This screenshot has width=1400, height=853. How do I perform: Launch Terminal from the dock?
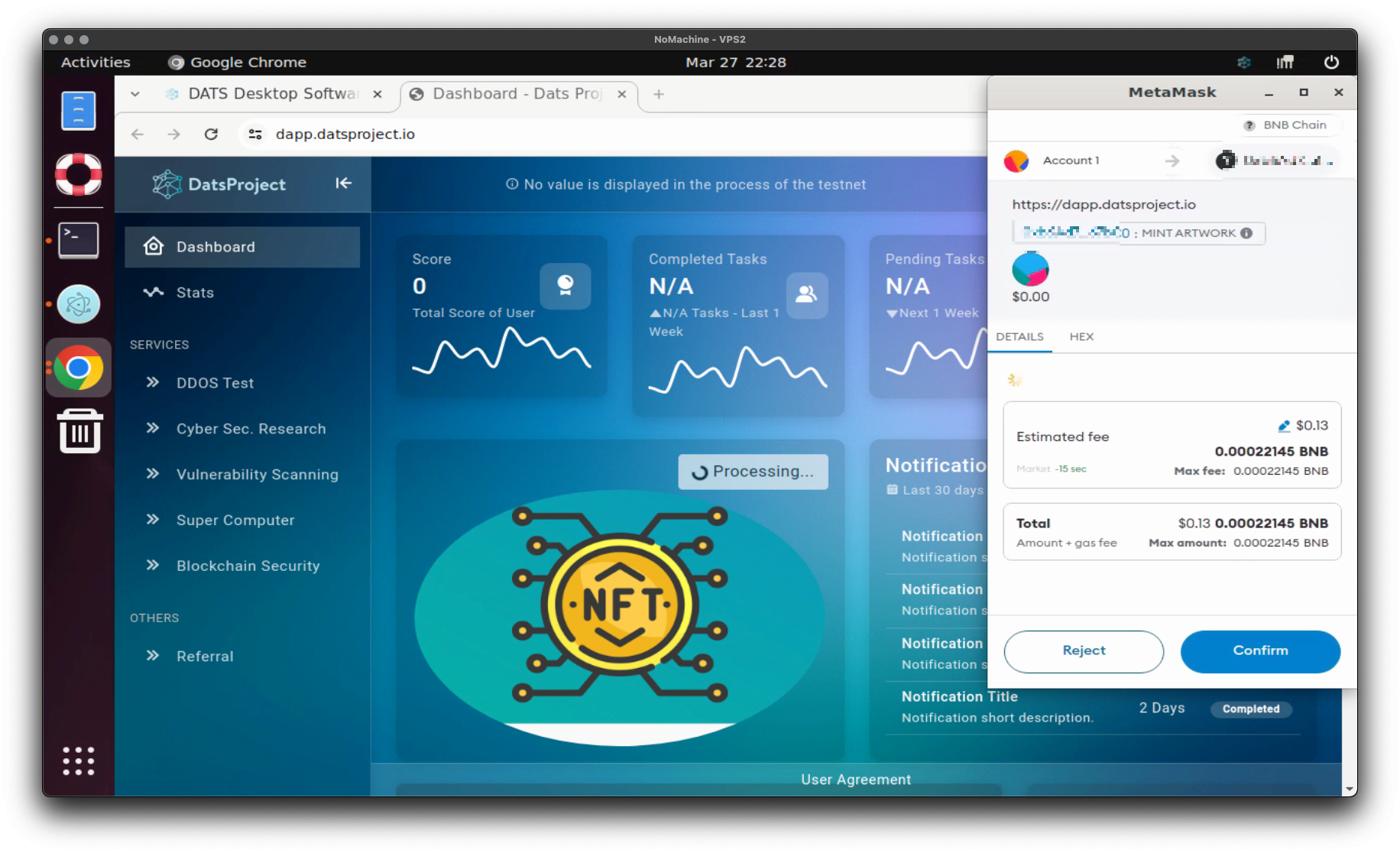(78, 240)
